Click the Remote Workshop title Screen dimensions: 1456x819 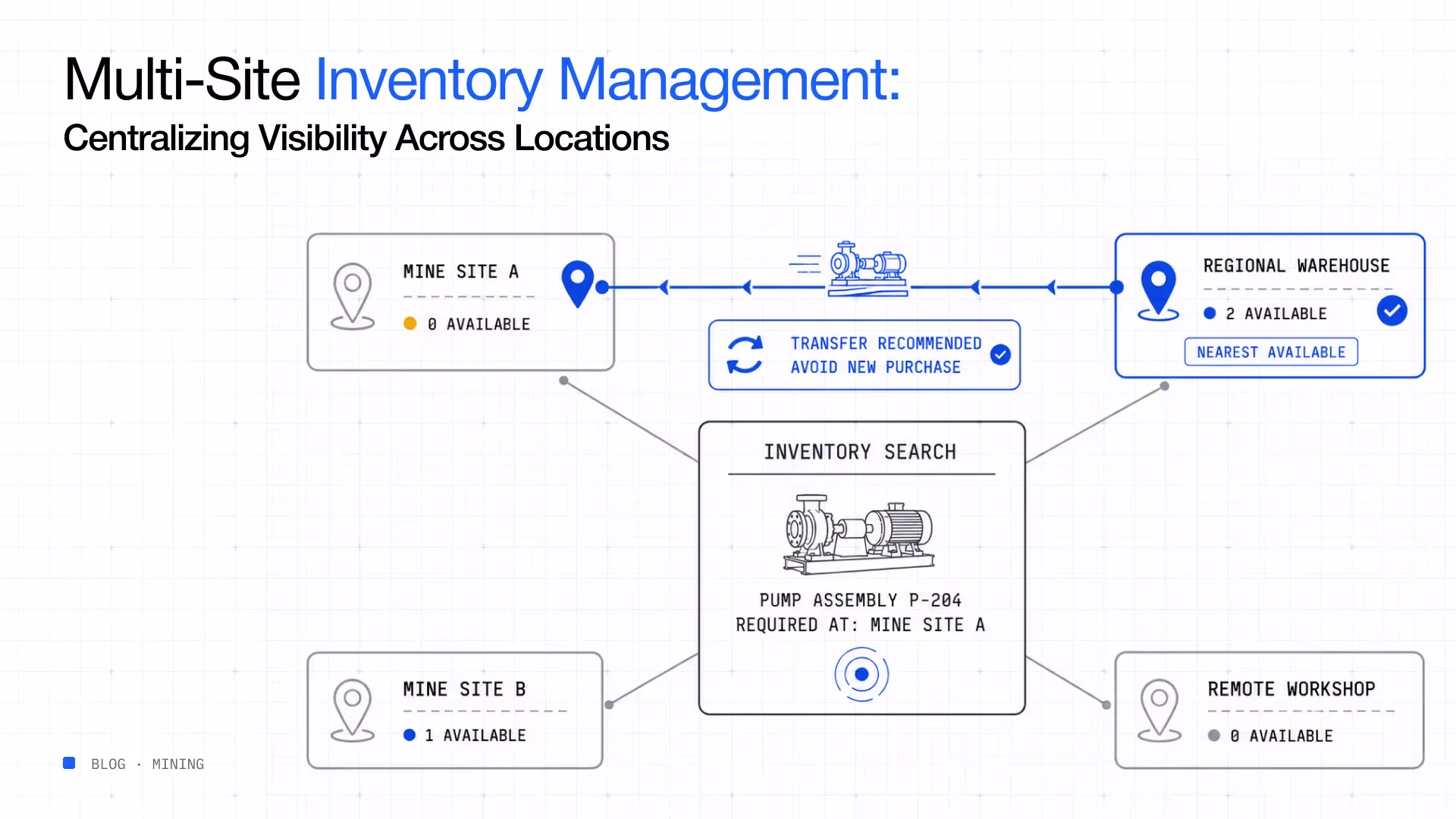[1291, 689]
